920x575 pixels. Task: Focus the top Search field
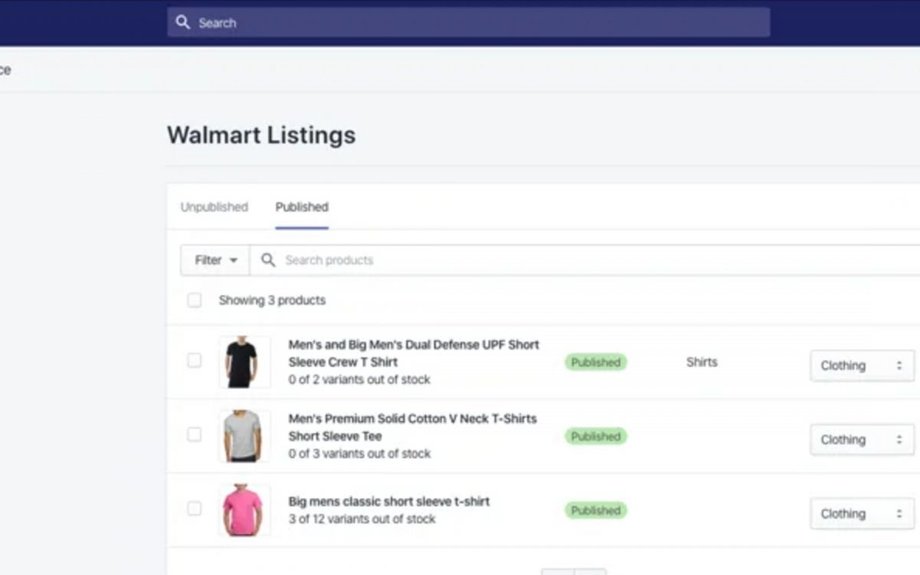468,22
